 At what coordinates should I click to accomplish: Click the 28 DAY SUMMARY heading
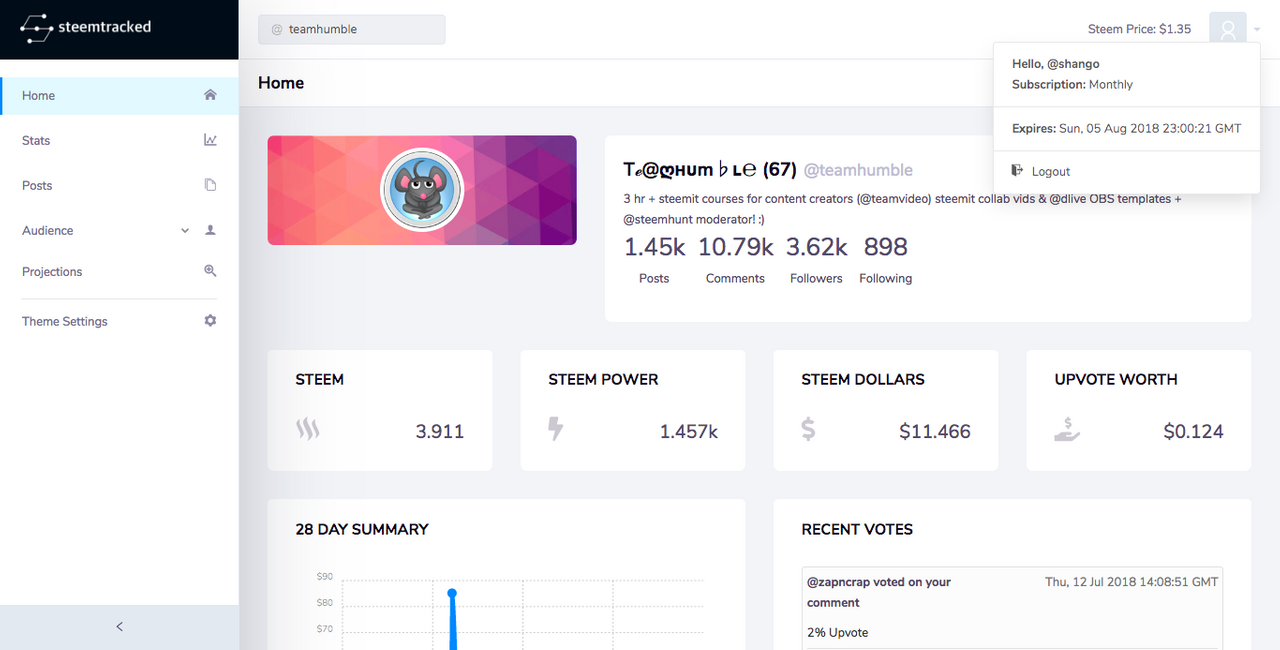pyautogui.click(x=362, y=529)
